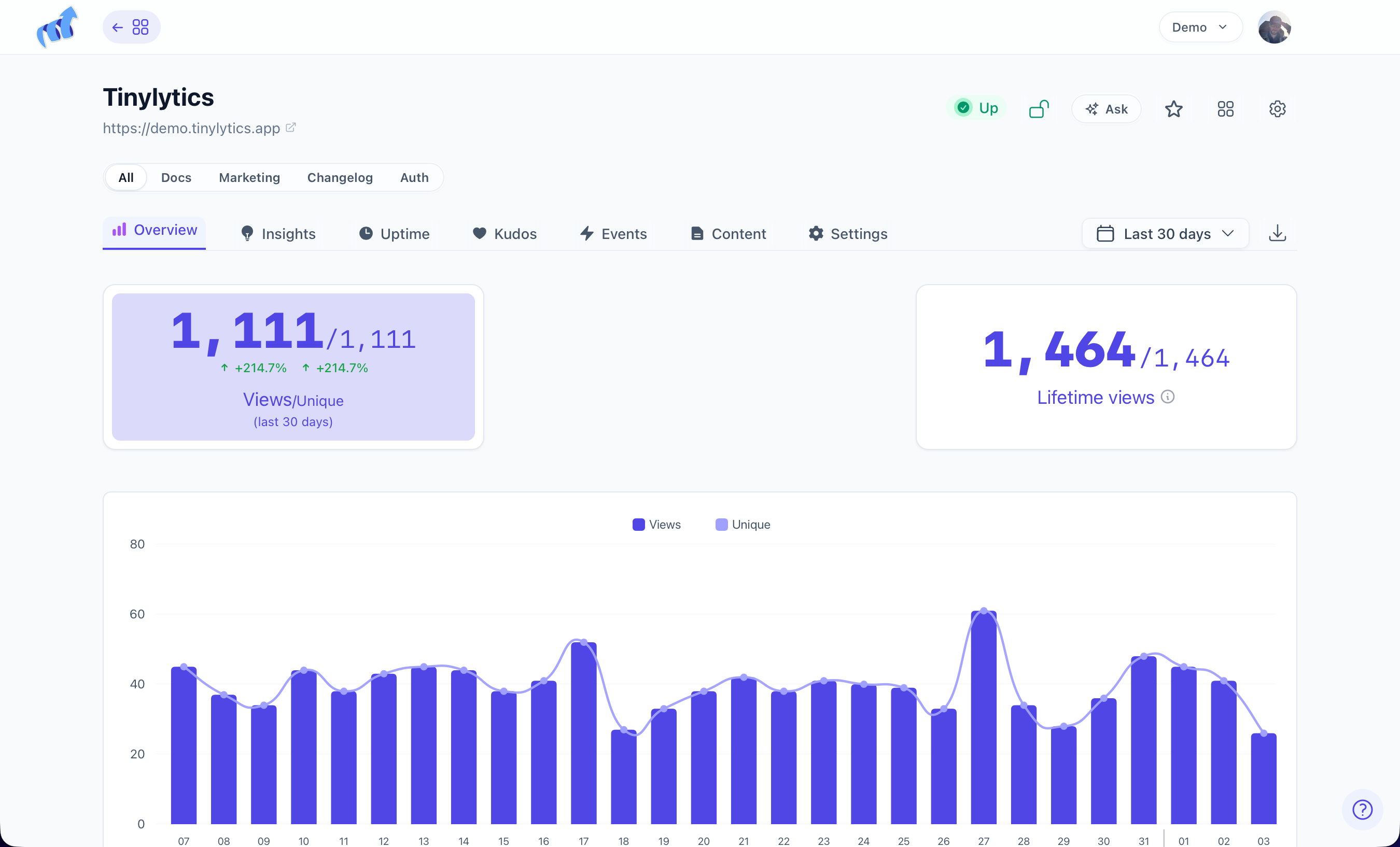Click the external link icon beside URL

(290, 127)
